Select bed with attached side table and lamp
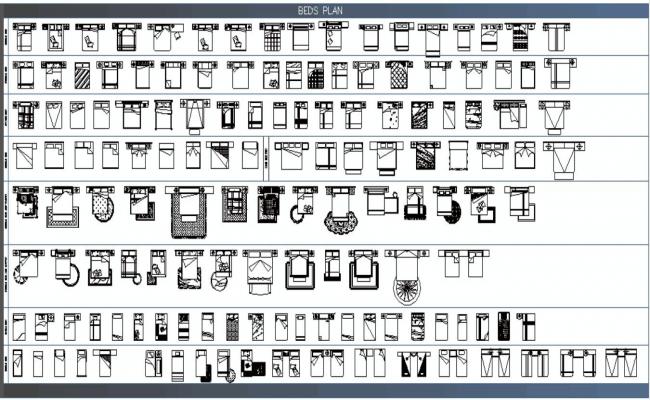 pyautogui.click(x=381, y=201)
